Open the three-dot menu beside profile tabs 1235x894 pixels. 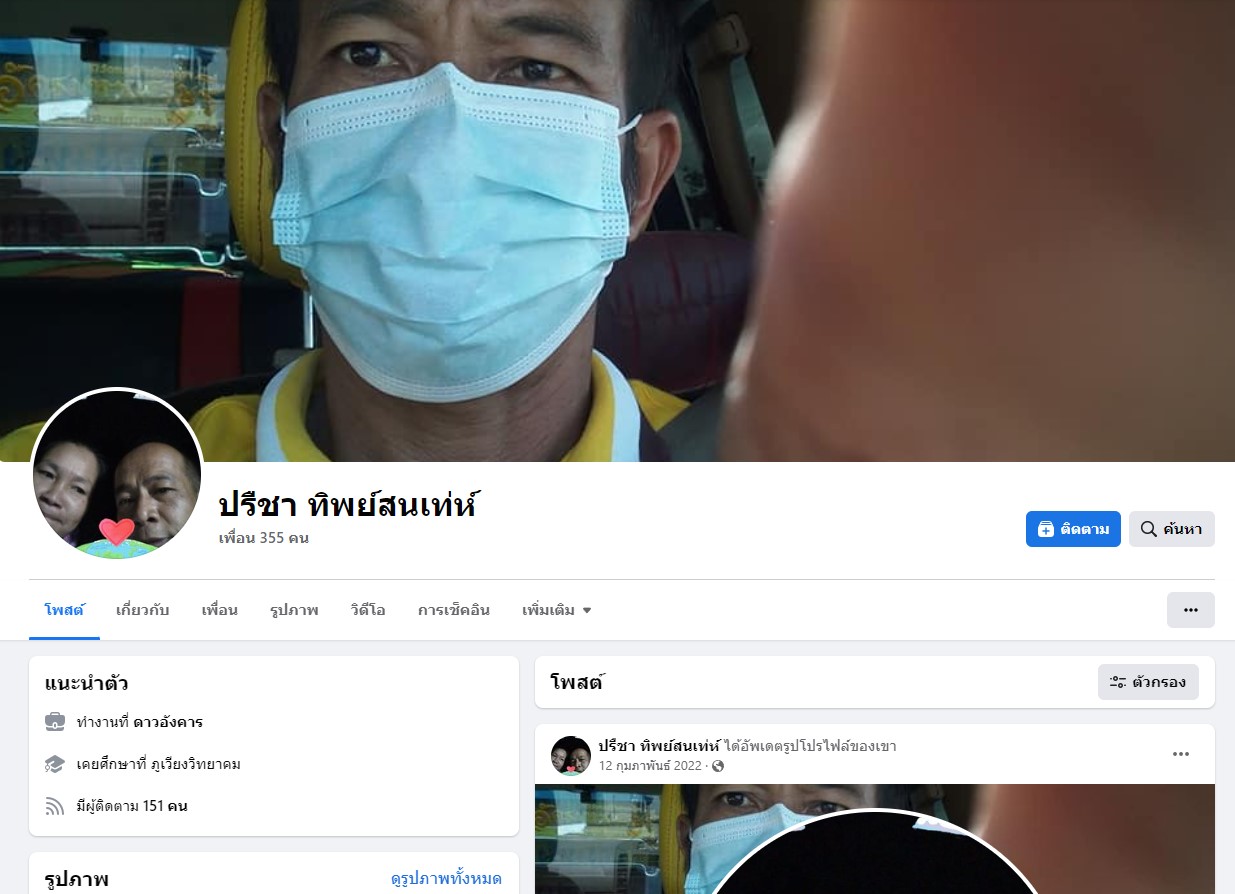pyautogui.click(x=1190, y=610)
